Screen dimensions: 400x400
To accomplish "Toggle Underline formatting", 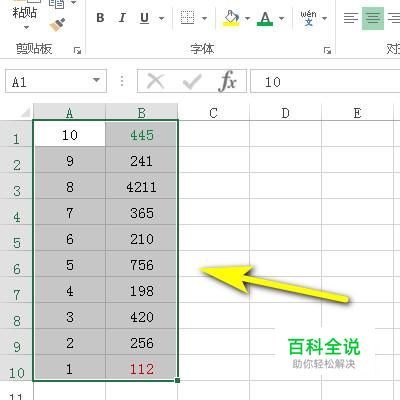I will tap(144, 18).
